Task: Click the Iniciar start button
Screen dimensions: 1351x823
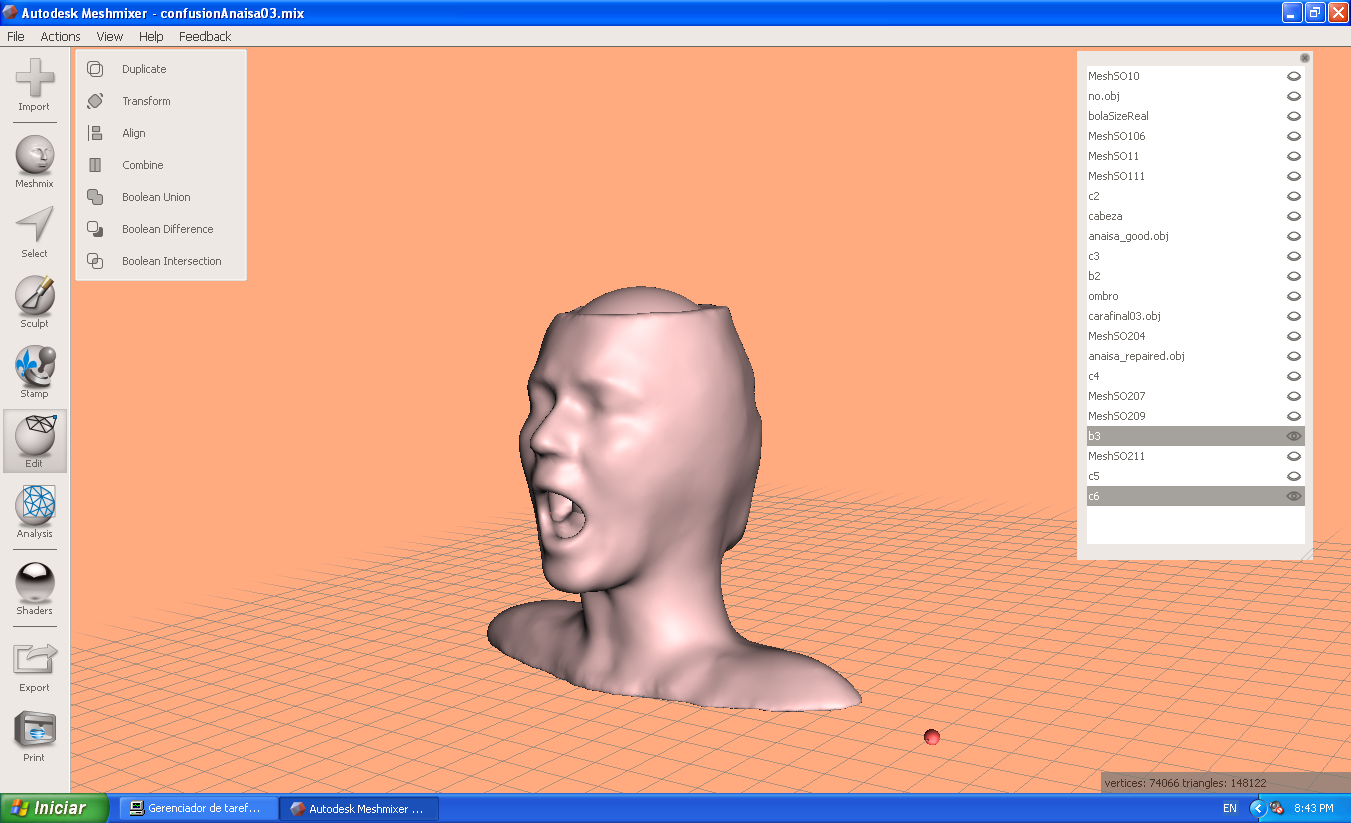Action: [54, 808]
